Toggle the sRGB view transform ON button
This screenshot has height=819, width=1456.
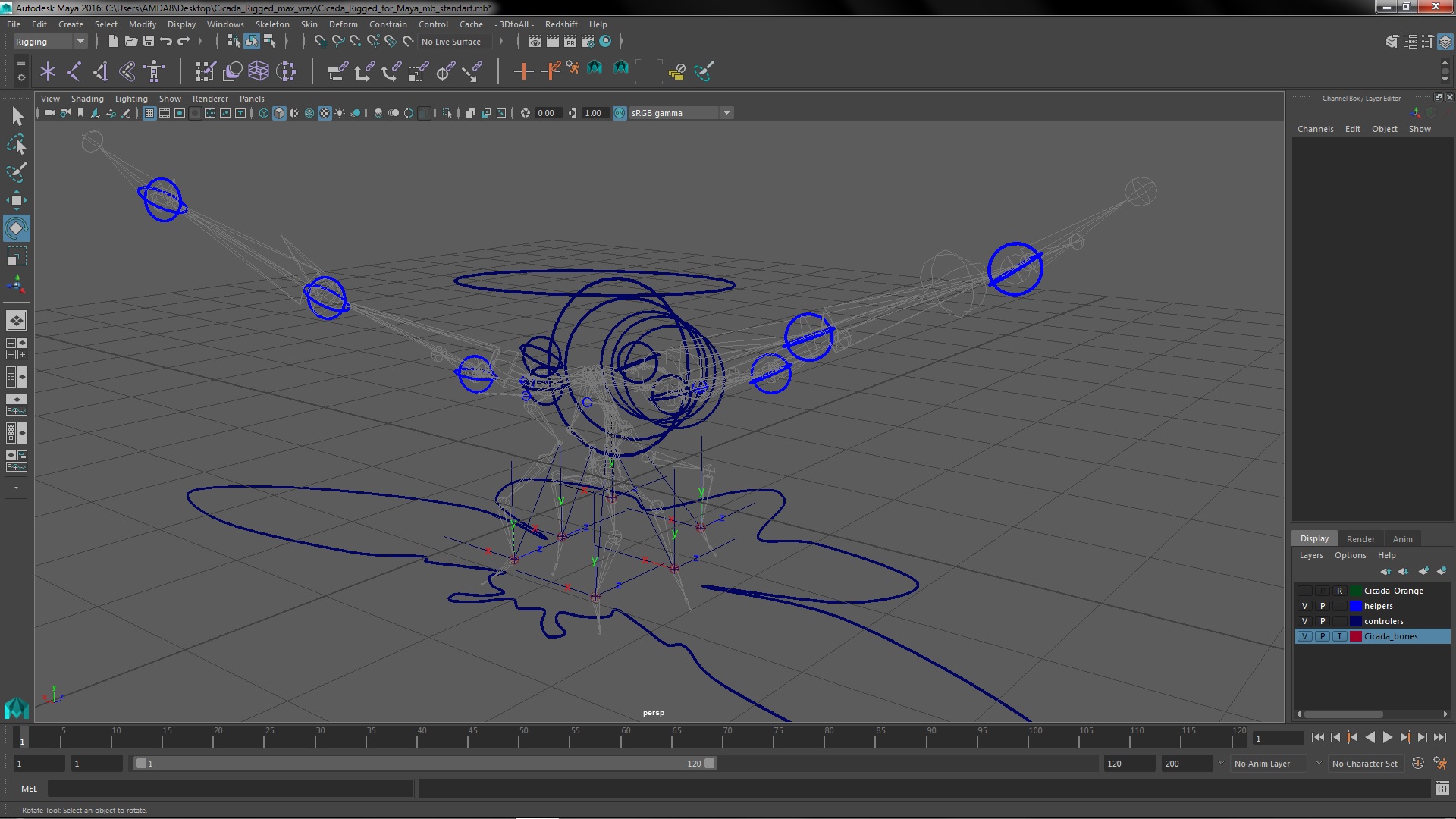pyautogui.click(x=620, y=113)
